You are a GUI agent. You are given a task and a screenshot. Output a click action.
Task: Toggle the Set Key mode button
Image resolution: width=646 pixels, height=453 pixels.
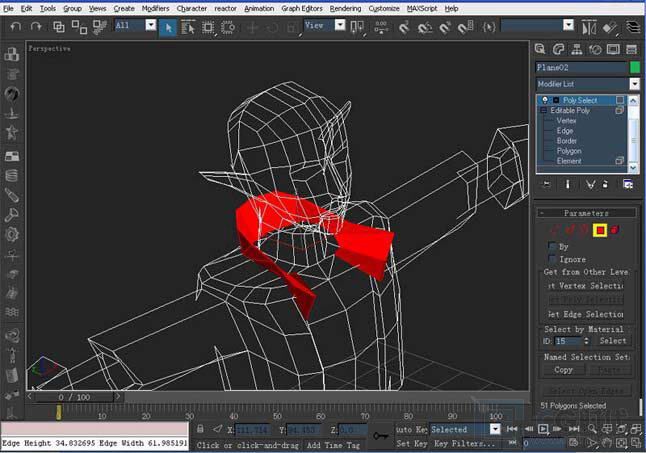[x=412, y=444]
